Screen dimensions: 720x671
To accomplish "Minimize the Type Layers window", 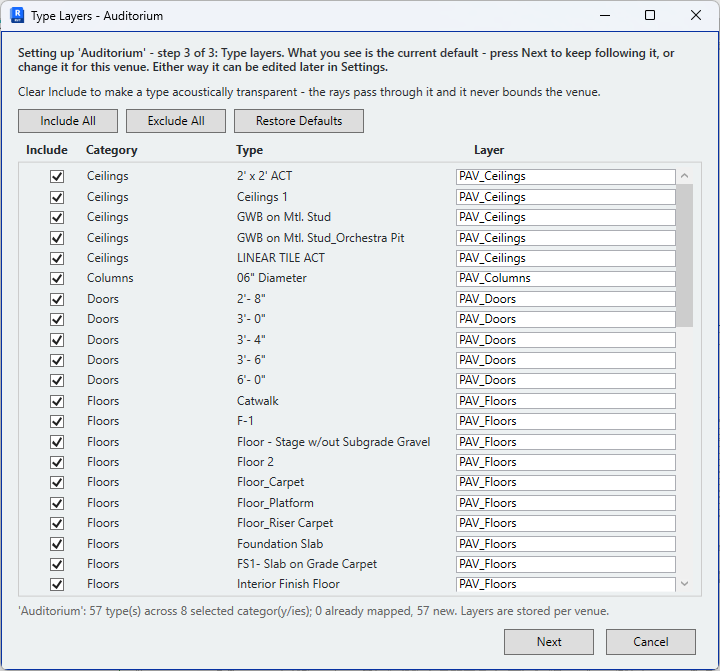I will click(x=605, y=15).
